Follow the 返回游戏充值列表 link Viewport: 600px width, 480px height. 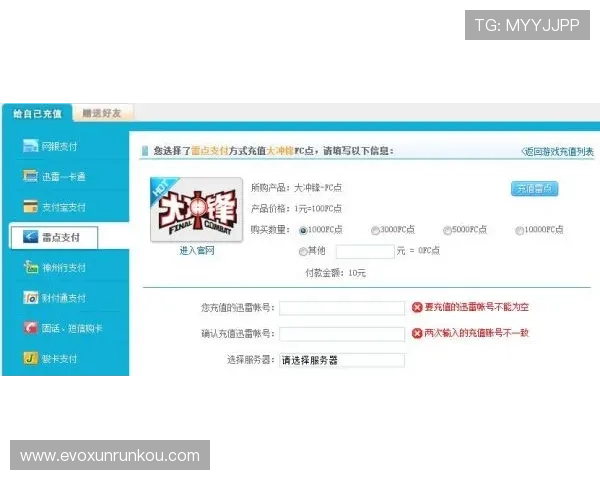coord(557,152)
